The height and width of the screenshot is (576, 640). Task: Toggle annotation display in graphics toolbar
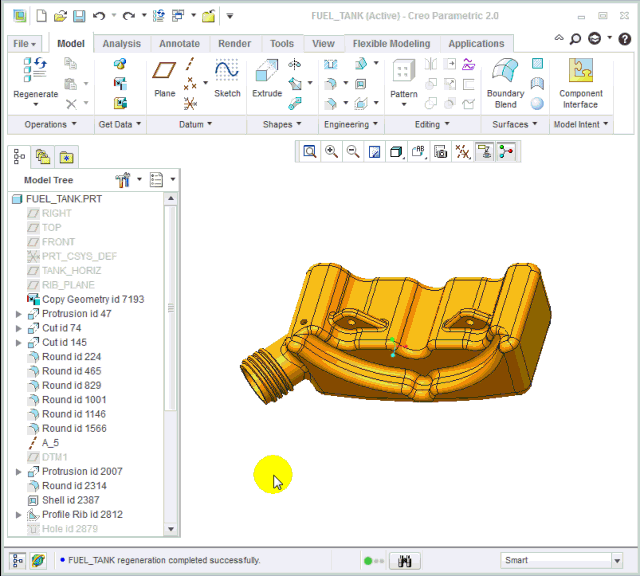[484, 152]
